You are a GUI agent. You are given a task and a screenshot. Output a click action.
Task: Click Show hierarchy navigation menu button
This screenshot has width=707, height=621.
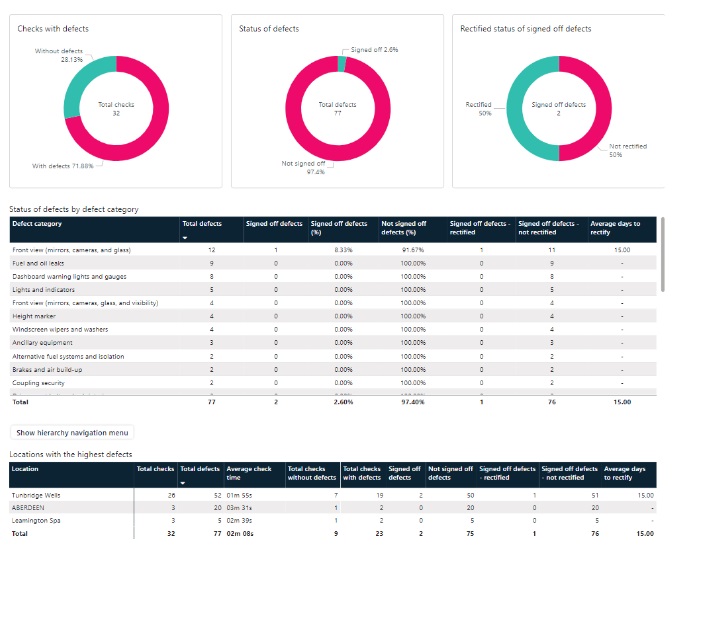coord(72,432)
